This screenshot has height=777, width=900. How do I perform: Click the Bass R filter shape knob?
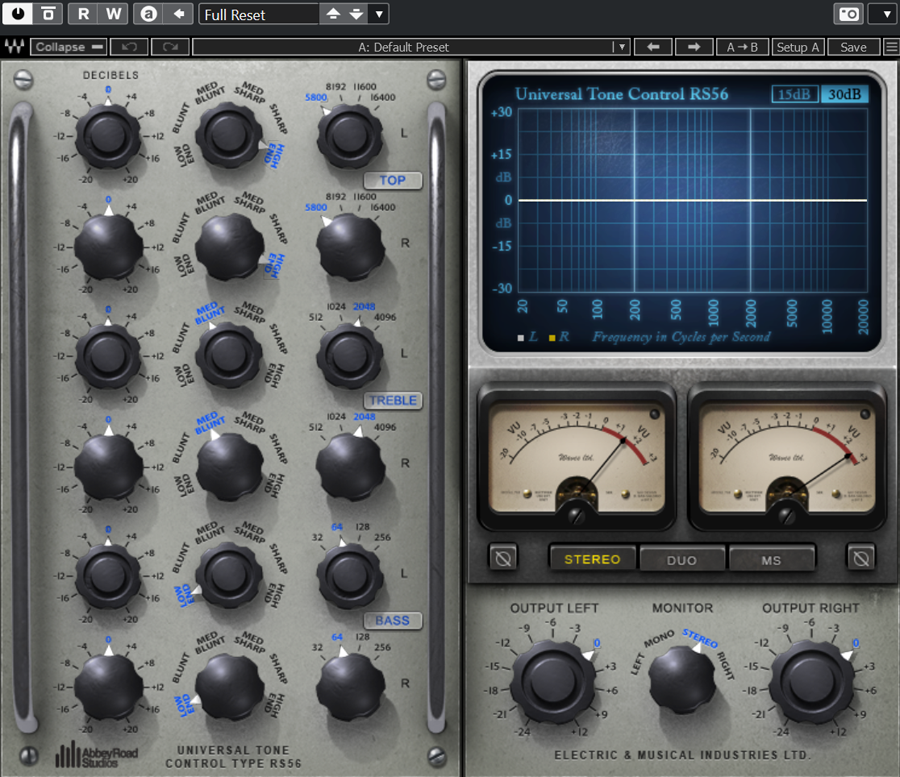pyautogui.click(x=230, y=686)
